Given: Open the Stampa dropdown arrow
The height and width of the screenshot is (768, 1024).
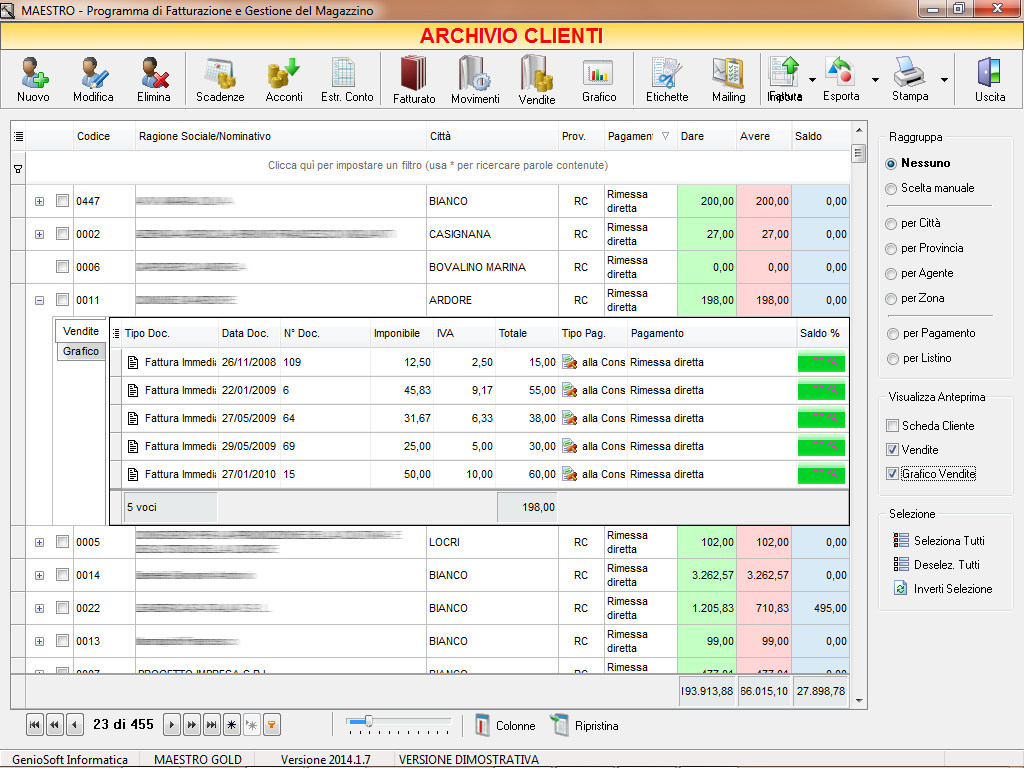Looking at the screenshot, I should (944, 80).
